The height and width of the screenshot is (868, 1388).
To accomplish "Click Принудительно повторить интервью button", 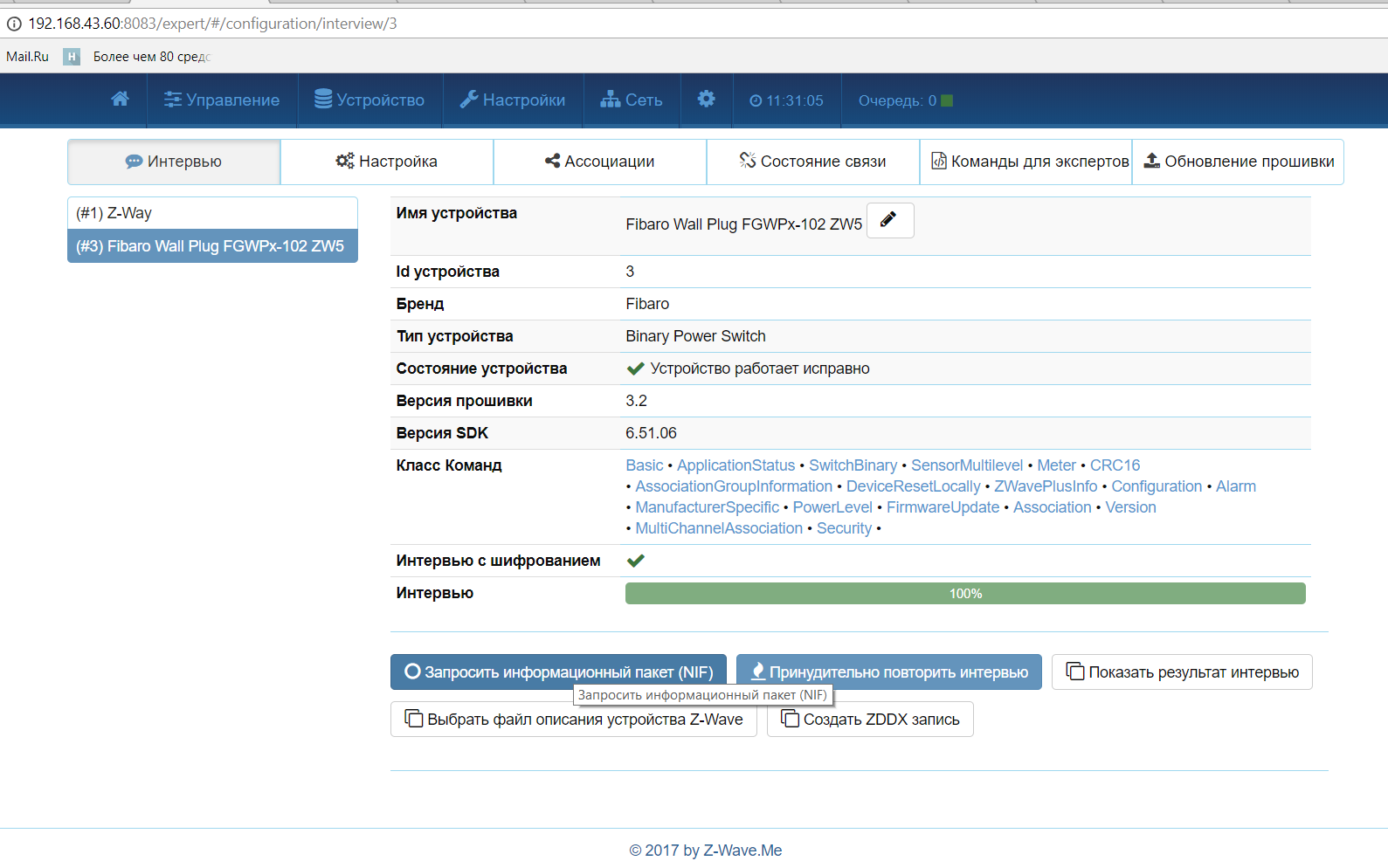I will [x=889, y=672].
